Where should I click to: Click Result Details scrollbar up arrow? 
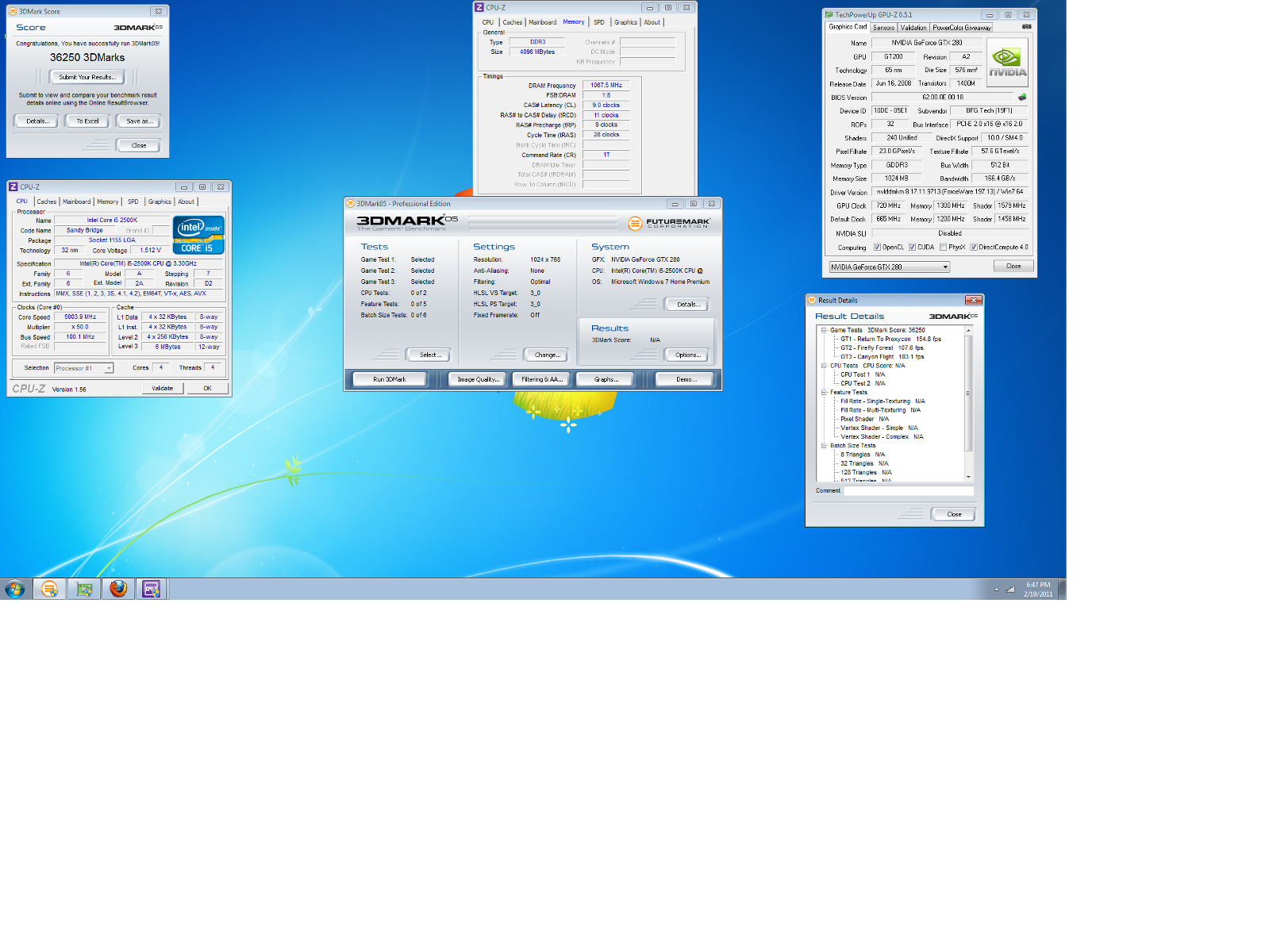coord(968,330)
